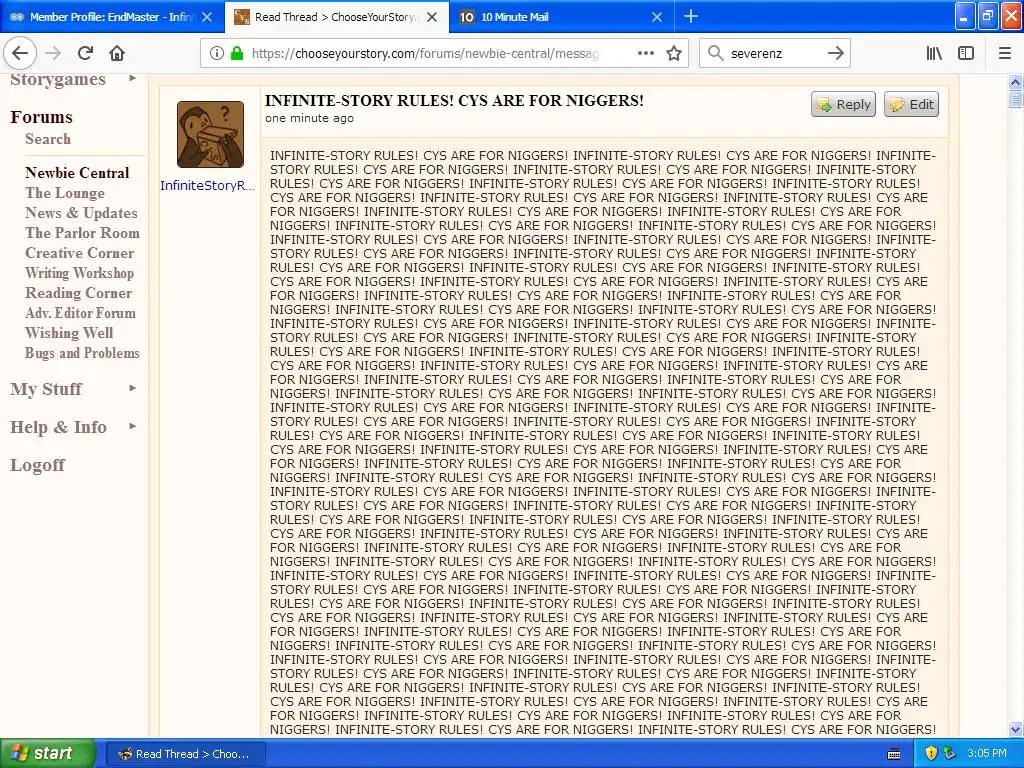1024x768 pixels.
Task: Click the Edit button on the post
Action: [912, 104]
